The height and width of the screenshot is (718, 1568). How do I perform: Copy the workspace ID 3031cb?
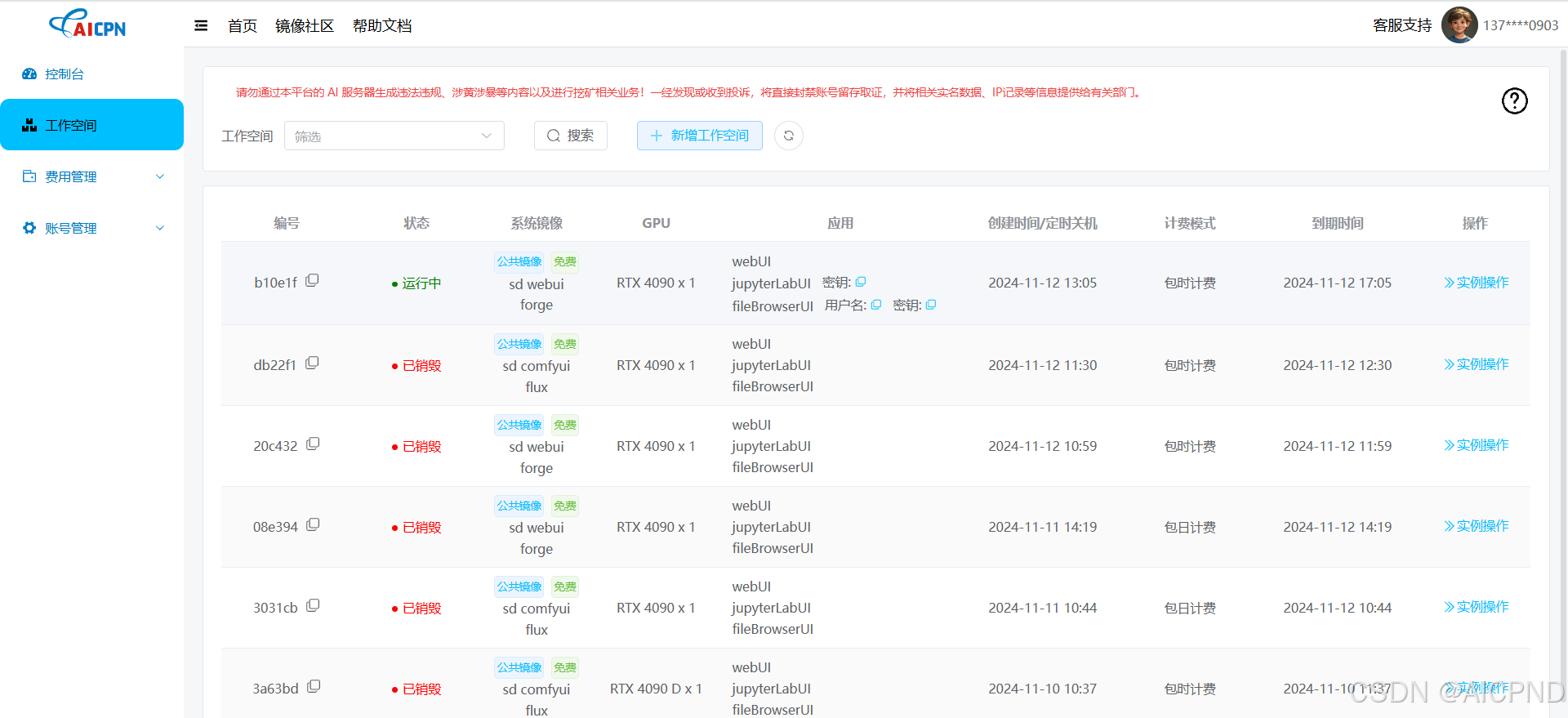(313, 606)
